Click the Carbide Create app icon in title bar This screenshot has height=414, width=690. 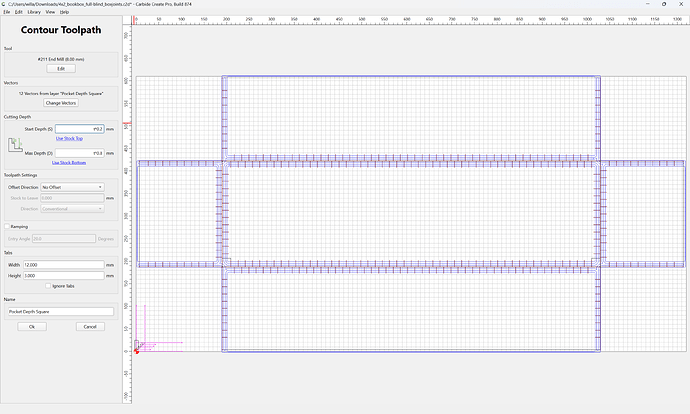point(4,4)
